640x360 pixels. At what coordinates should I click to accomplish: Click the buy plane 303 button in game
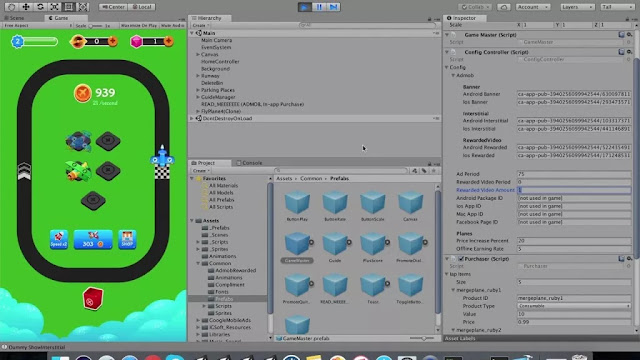[x=93, y=239]
